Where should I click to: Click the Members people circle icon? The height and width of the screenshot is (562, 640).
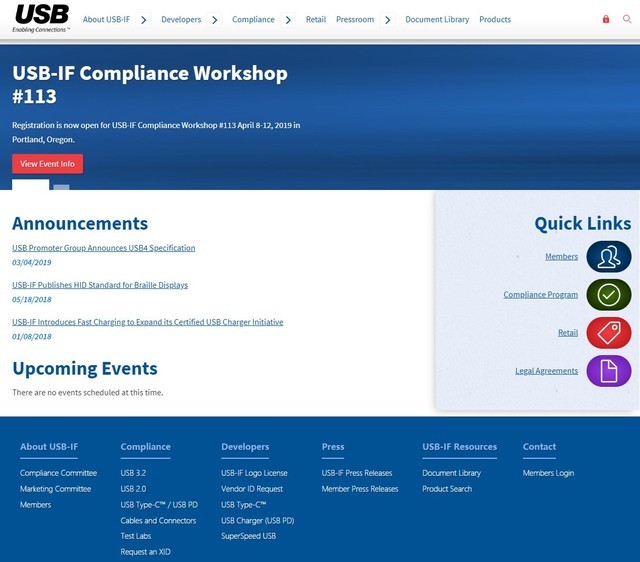pos(609,257)
